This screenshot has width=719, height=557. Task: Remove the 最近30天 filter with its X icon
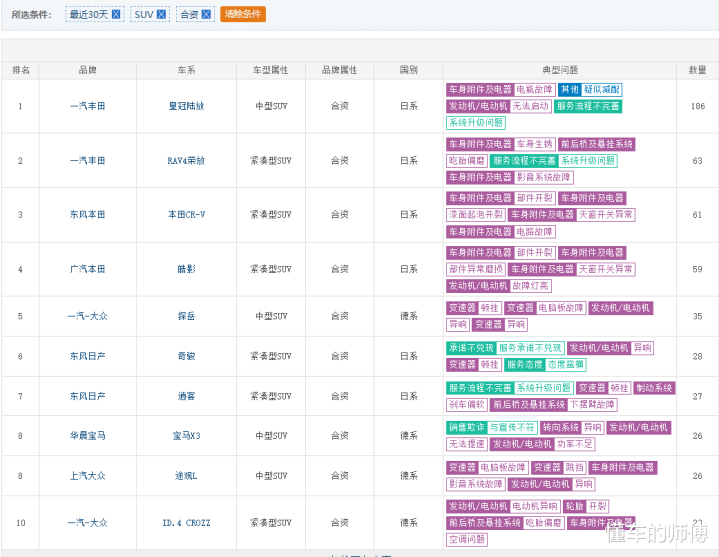(116, 14)
